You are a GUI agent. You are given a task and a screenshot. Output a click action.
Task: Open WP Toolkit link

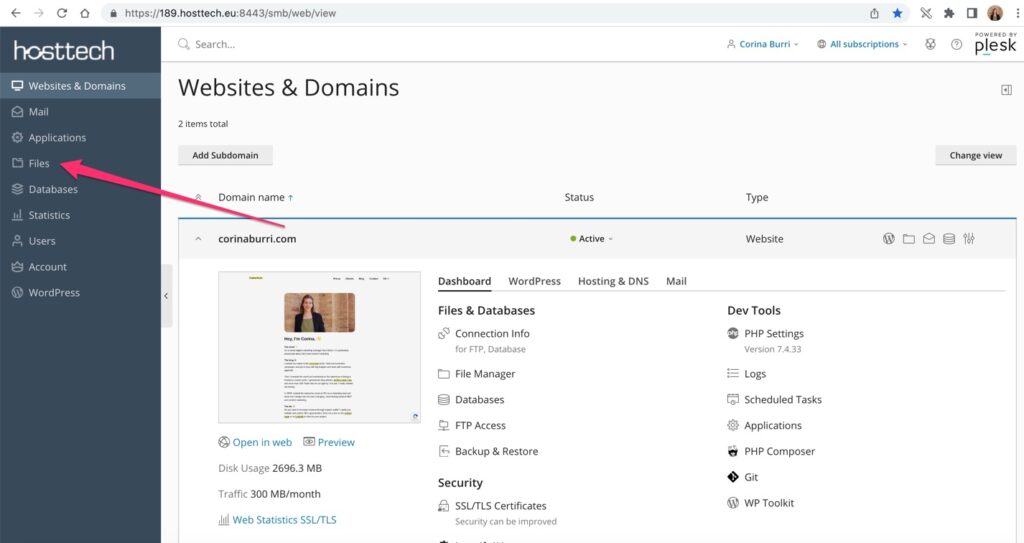pyautogui.click(x=769, y=502)
